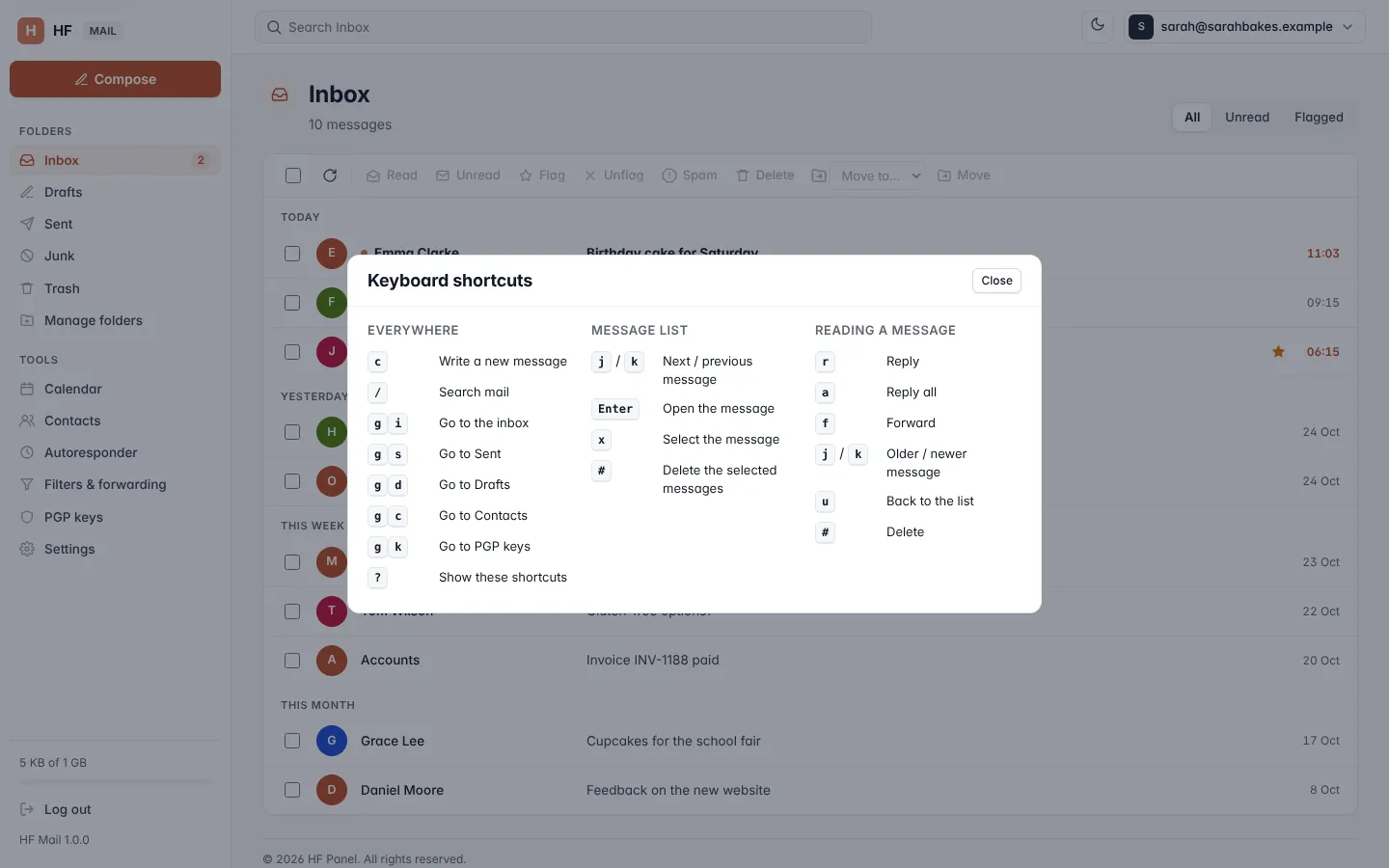Open Cupcakes for the school fair message

(673, 741)
